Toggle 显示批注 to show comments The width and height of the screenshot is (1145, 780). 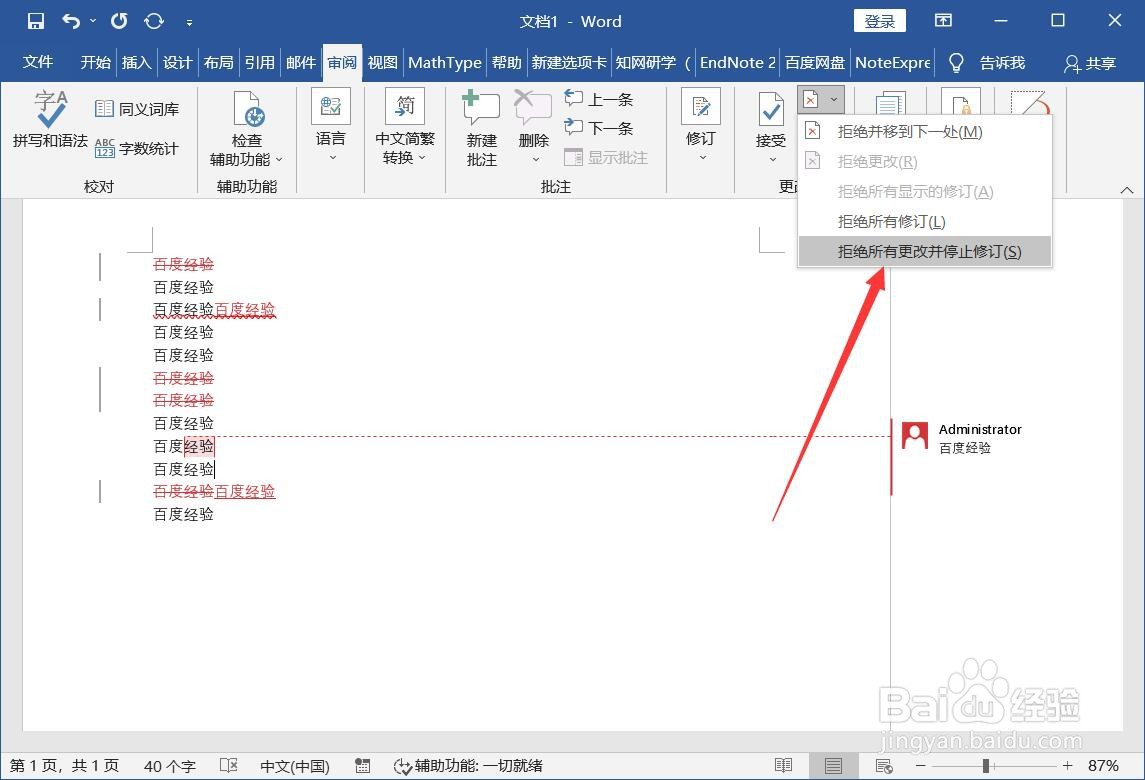click(x=606, y=157)
